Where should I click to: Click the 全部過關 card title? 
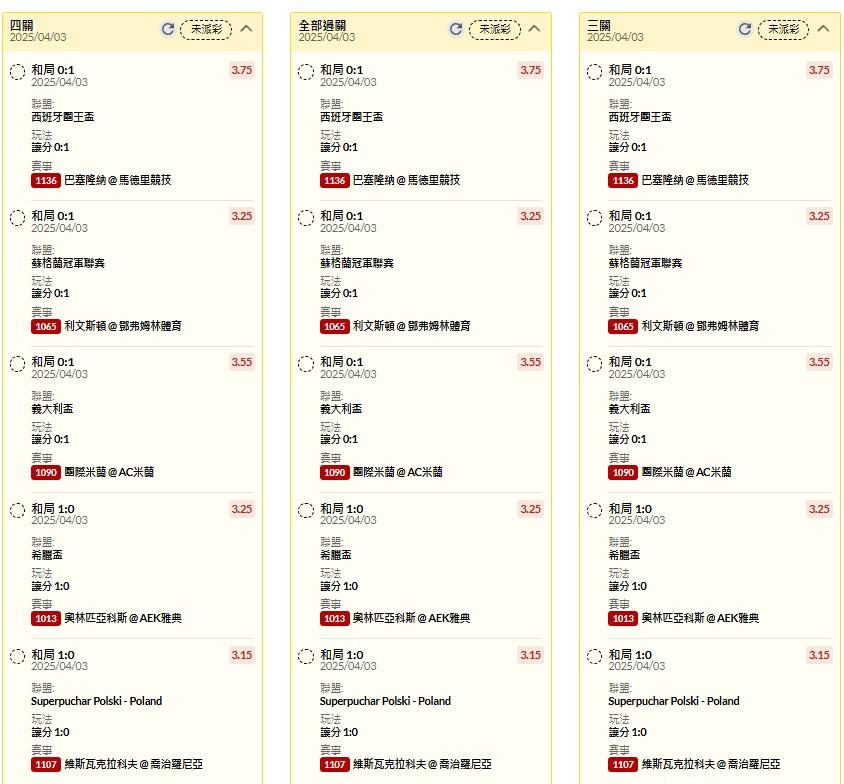pyautogui.click(x=322, y=25)
